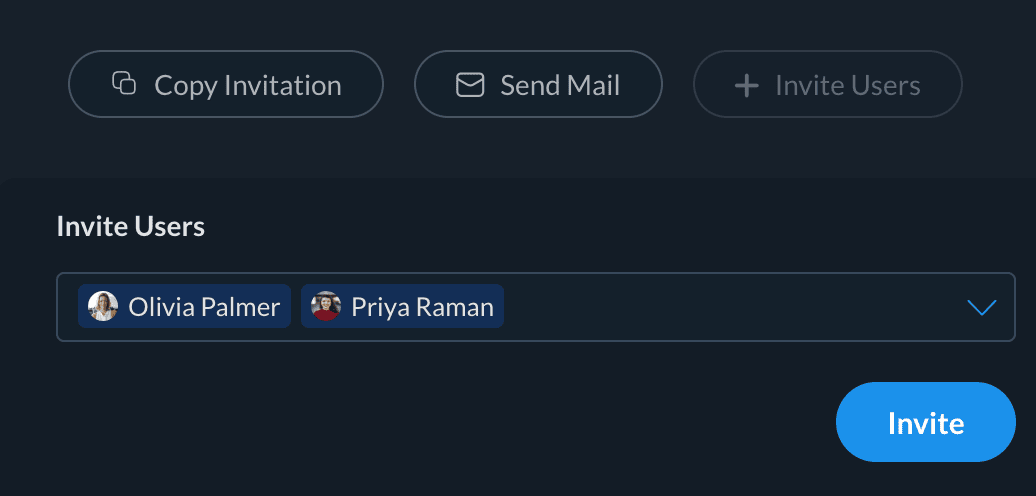Click the Send Mail label text

coord(560,85)
